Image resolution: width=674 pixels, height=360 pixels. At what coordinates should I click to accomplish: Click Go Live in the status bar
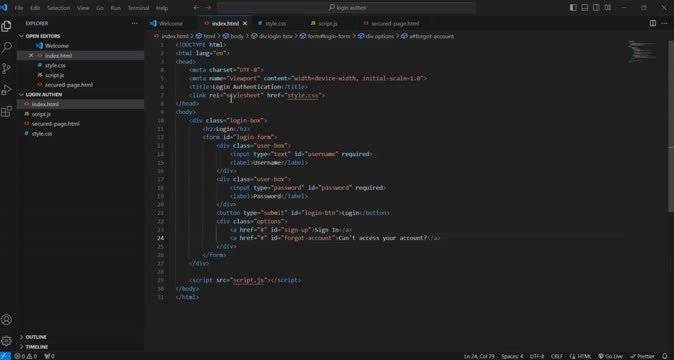click(610, 356)
